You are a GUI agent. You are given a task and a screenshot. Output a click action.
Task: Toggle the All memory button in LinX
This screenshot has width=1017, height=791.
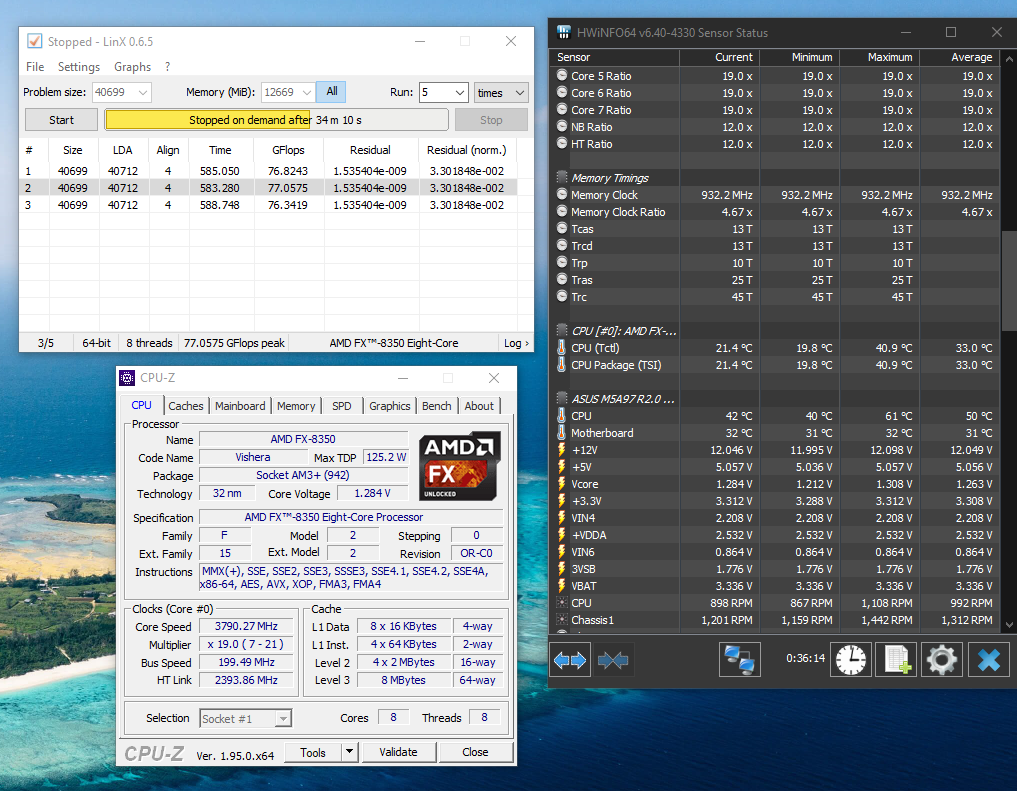pos(331,92)
